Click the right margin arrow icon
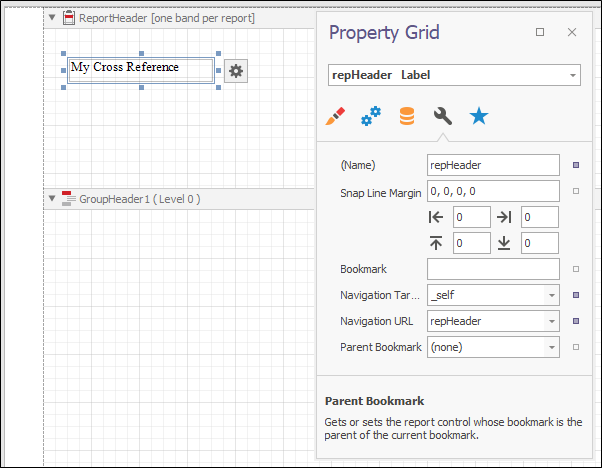The height and width of the screenshot is (468, 602). (504, 217)
